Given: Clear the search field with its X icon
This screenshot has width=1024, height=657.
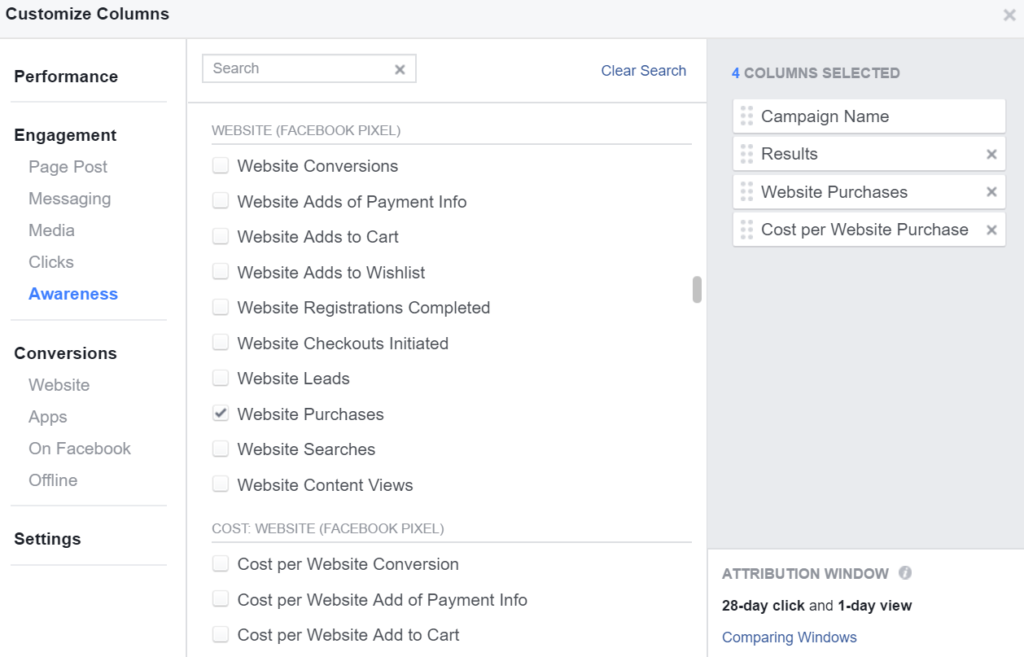Looking at the screenshot, I should 400,69.
